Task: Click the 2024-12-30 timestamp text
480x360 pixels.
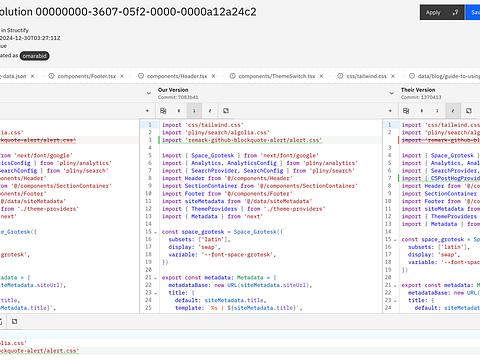Action: (x=30, y=38)
